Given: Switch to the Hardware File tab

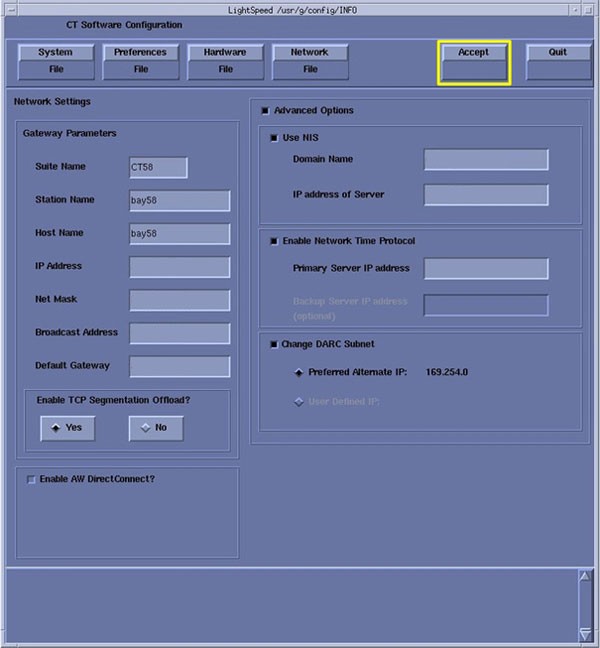Looking at the screenshot, I should (x=225, y=61).
